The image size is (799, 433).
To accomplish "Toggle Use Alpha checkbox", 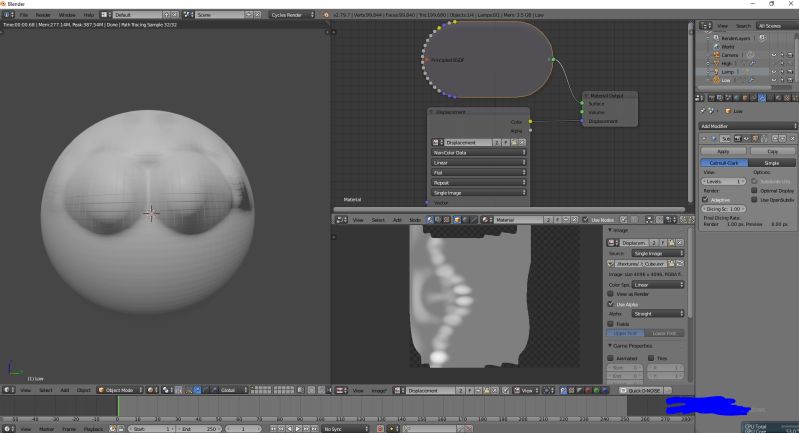I will pyautogui.click(x=610, y=304).
